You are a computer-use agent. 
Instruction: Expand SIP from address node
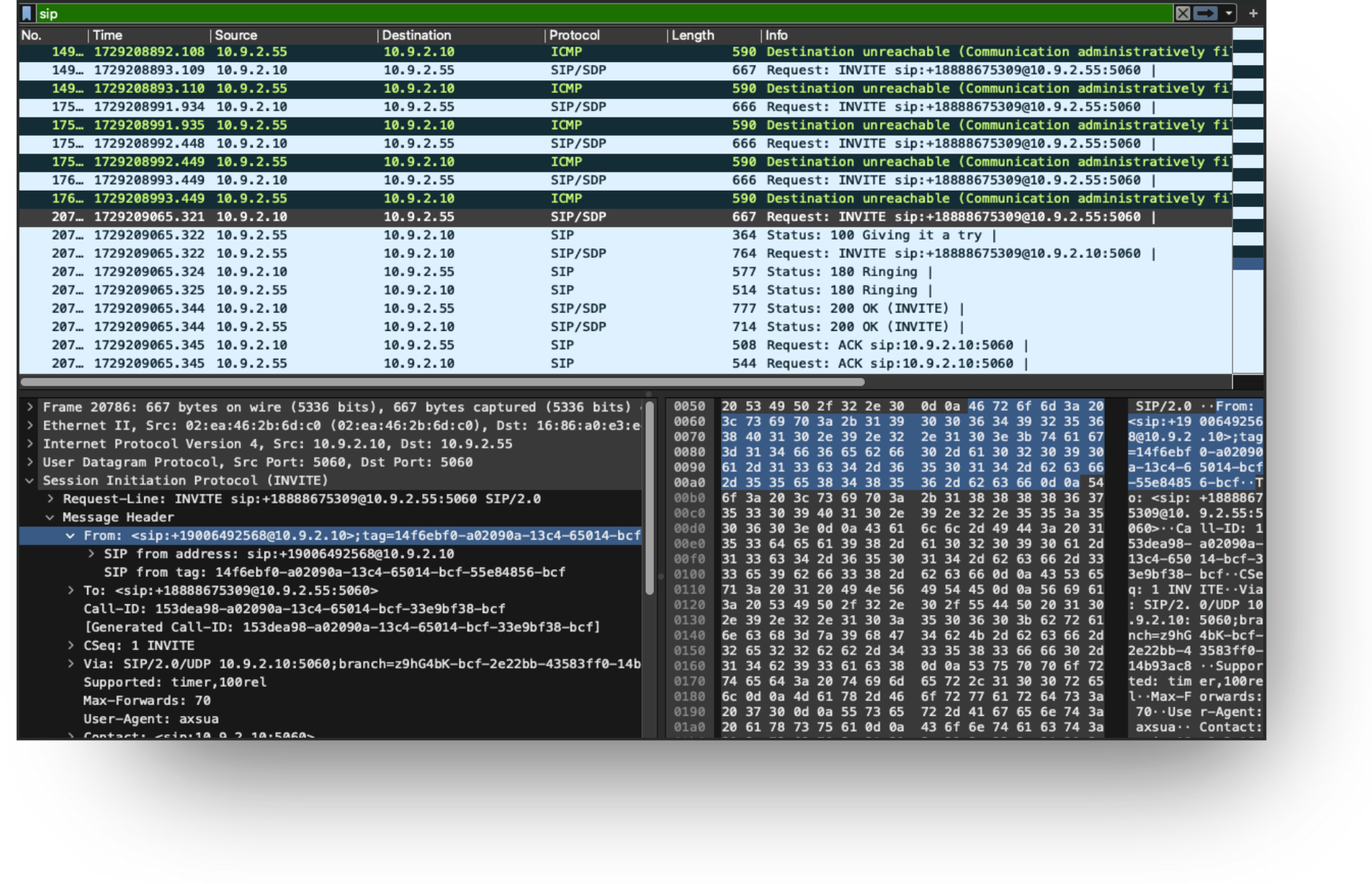tap(91, 554)
